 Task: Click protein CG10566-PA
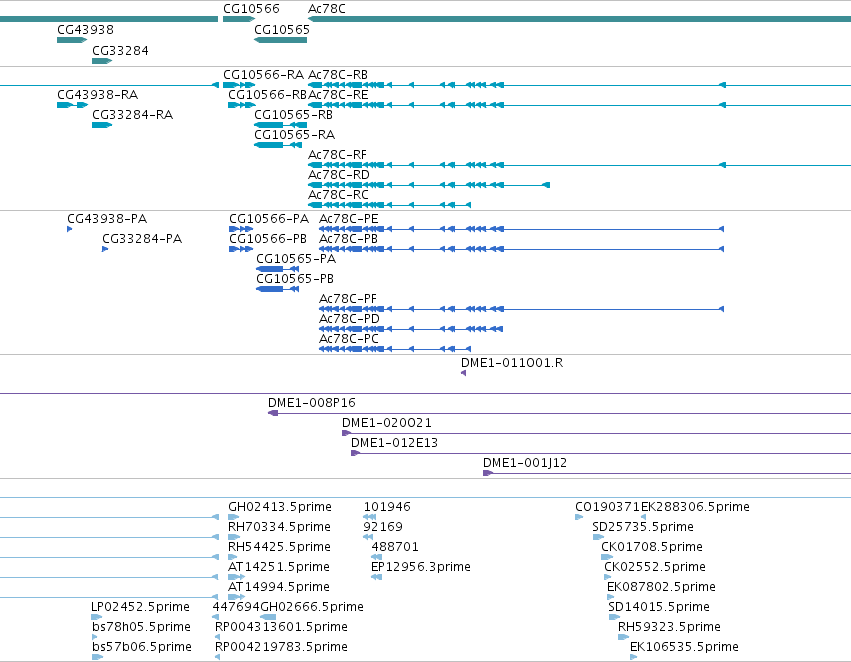click(x=269, y=219)
